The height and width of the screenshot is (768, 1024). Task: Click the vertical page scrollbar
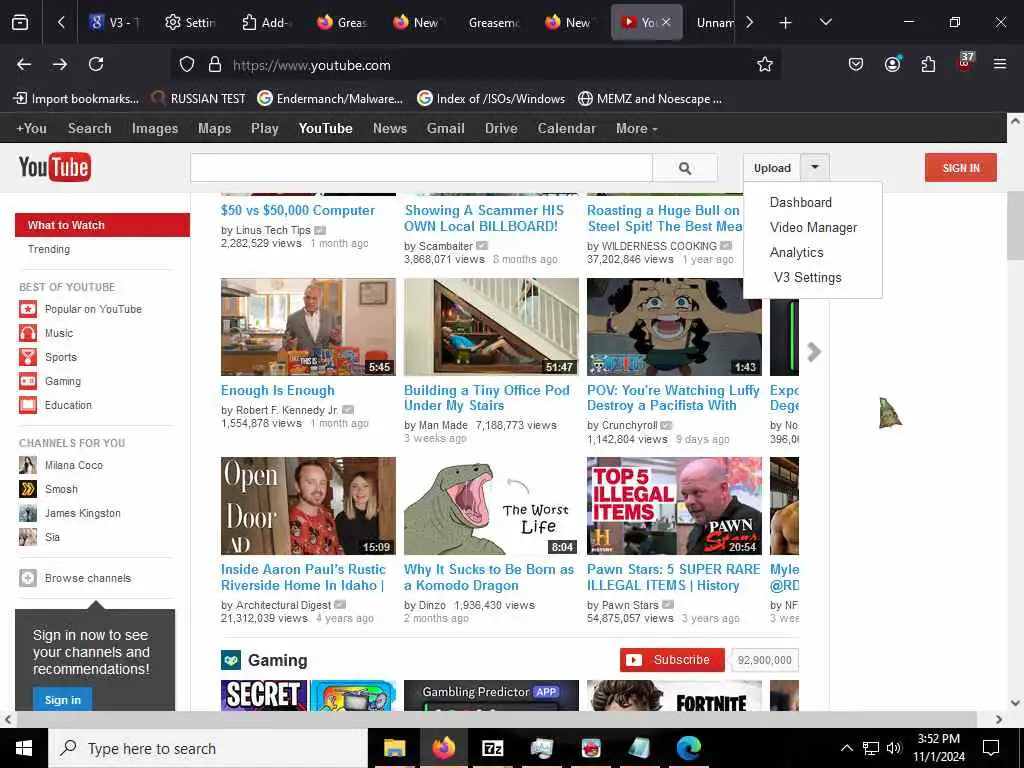[x=1015, y=226]
